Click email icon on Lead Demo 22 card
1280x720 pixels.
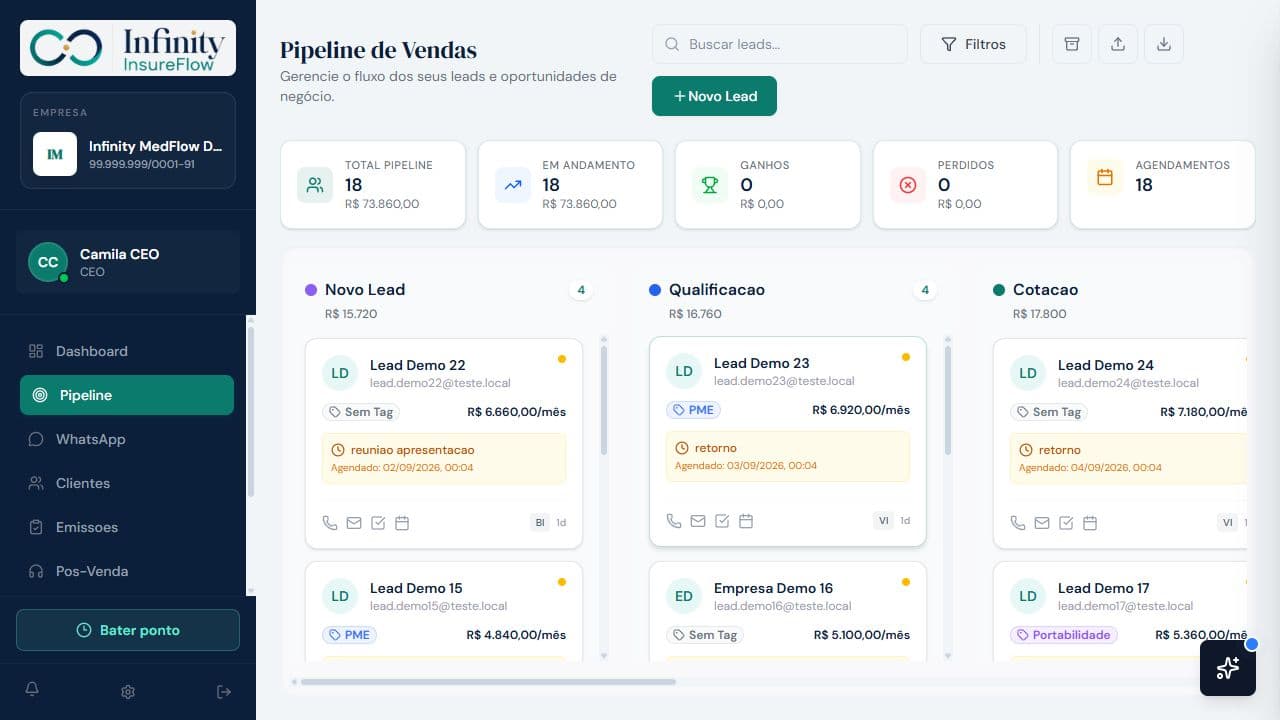[354, 522]
